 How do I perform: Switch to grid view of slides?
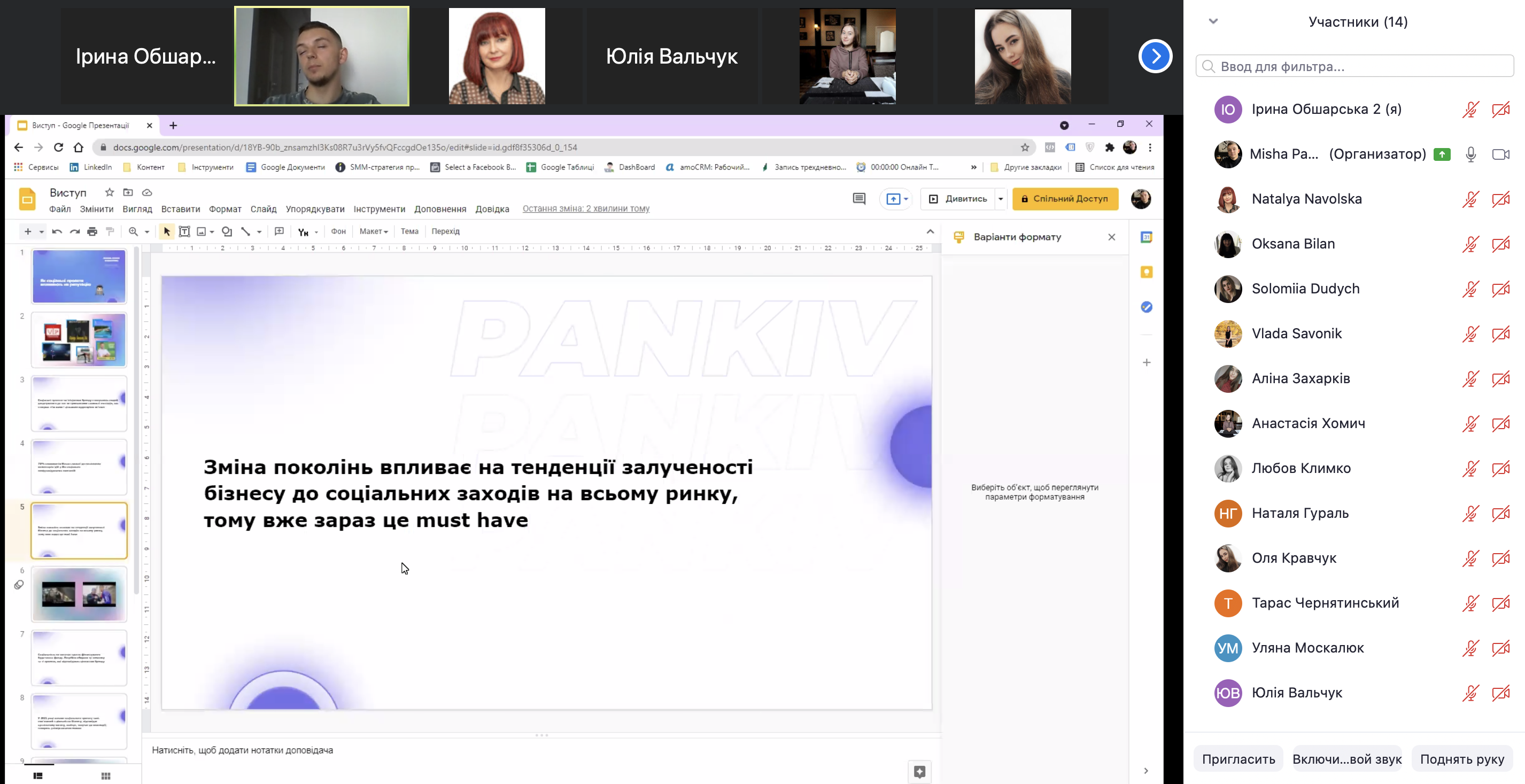(x=106, y=775)
